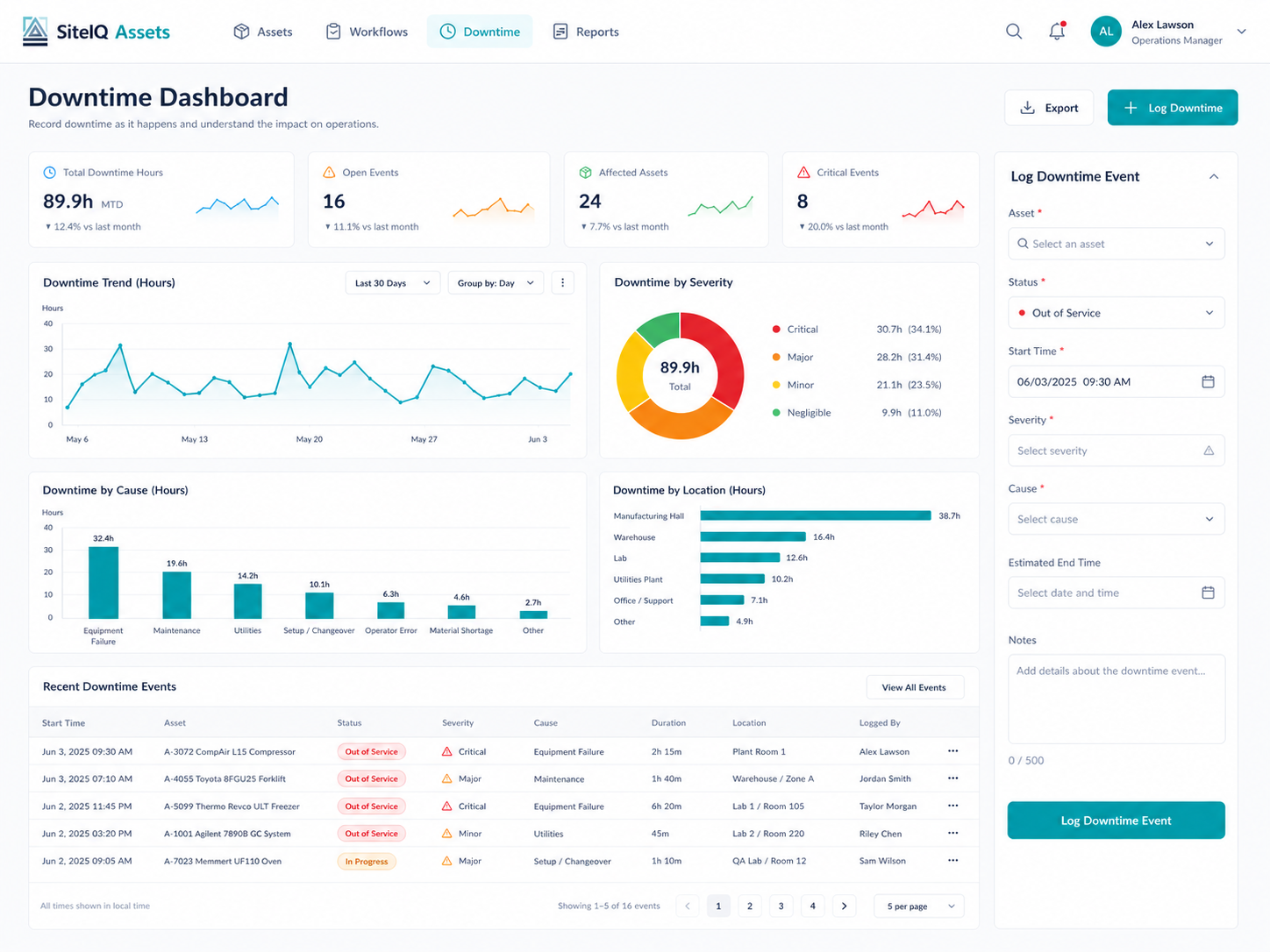
Task: Click the Minor yellow legend dot
Action: tap(776, 385)
